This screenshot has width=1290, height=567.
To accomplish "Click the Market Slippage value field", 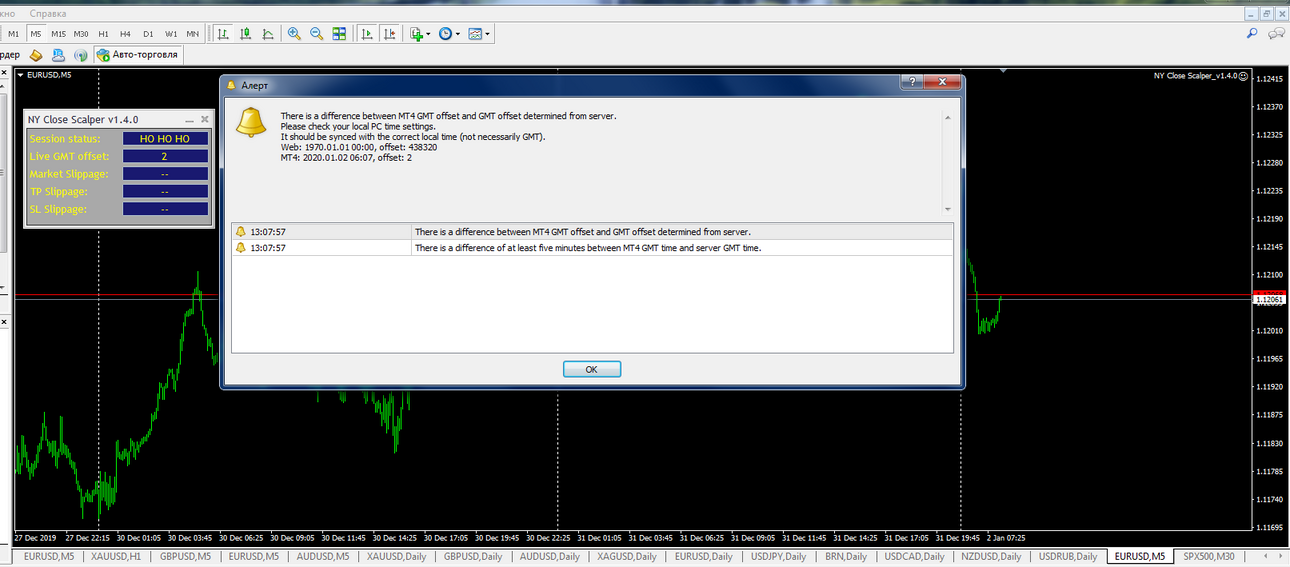I will coord(165,174).
